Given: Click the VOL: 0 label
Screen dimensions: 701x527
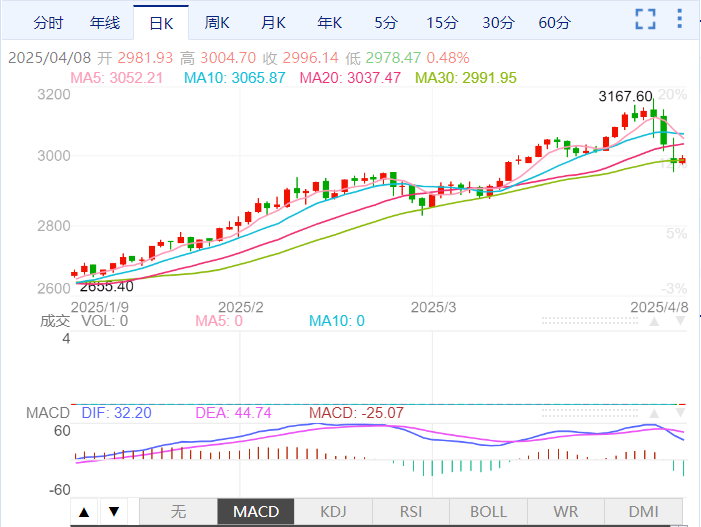Looking at the screenshot, I should pos(105,321).
